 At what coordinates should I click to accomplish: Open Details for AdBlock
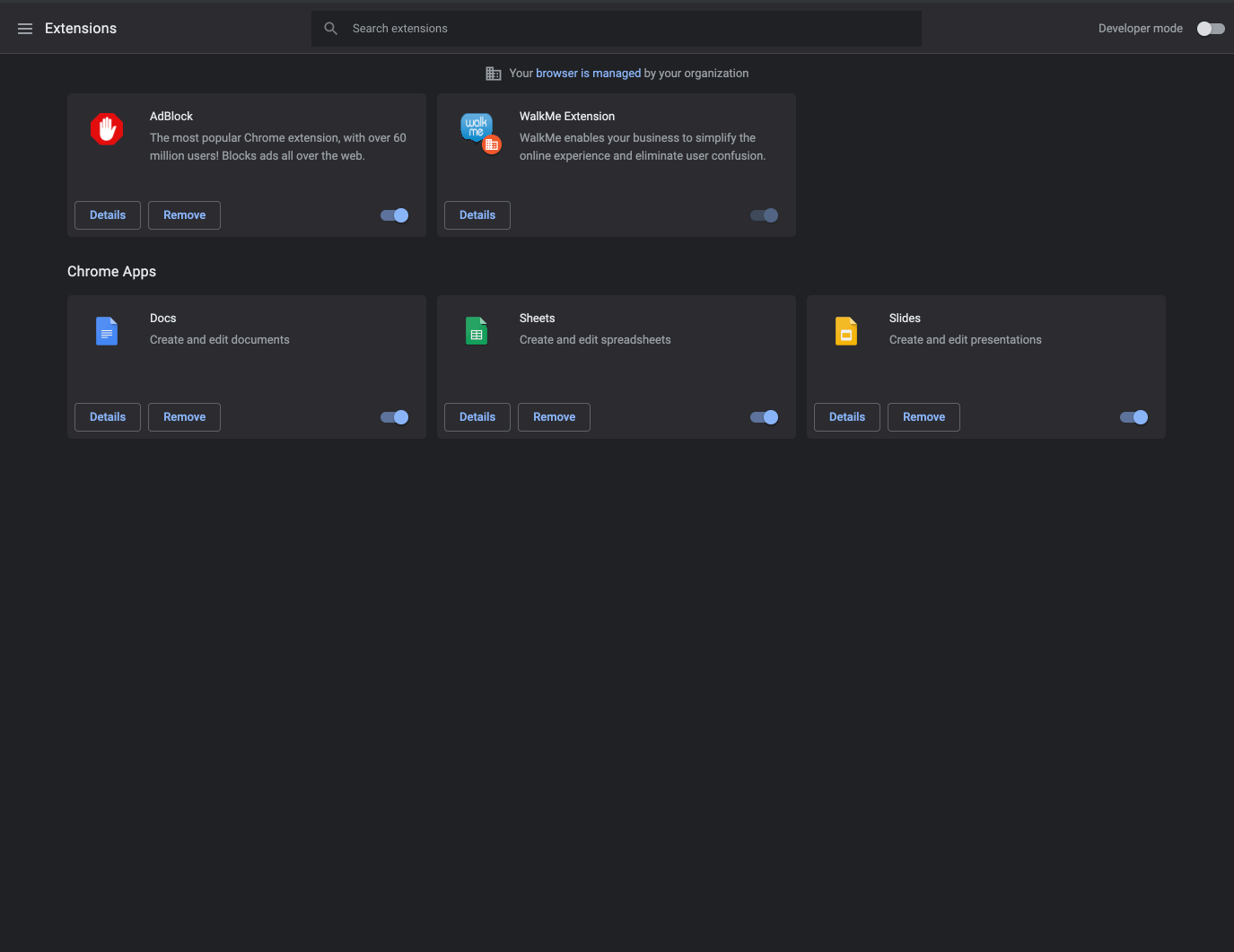(108, 215)
